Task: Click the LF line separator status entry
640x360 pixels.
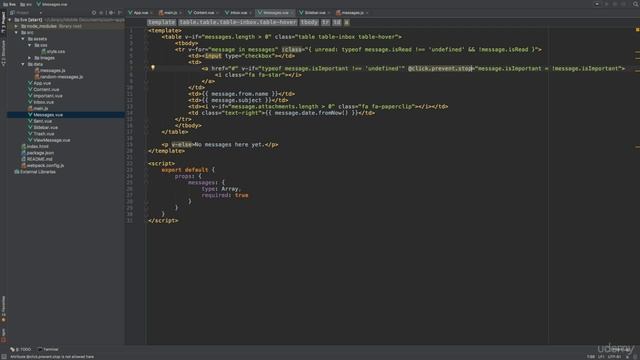Action: [x=601, y=357]
